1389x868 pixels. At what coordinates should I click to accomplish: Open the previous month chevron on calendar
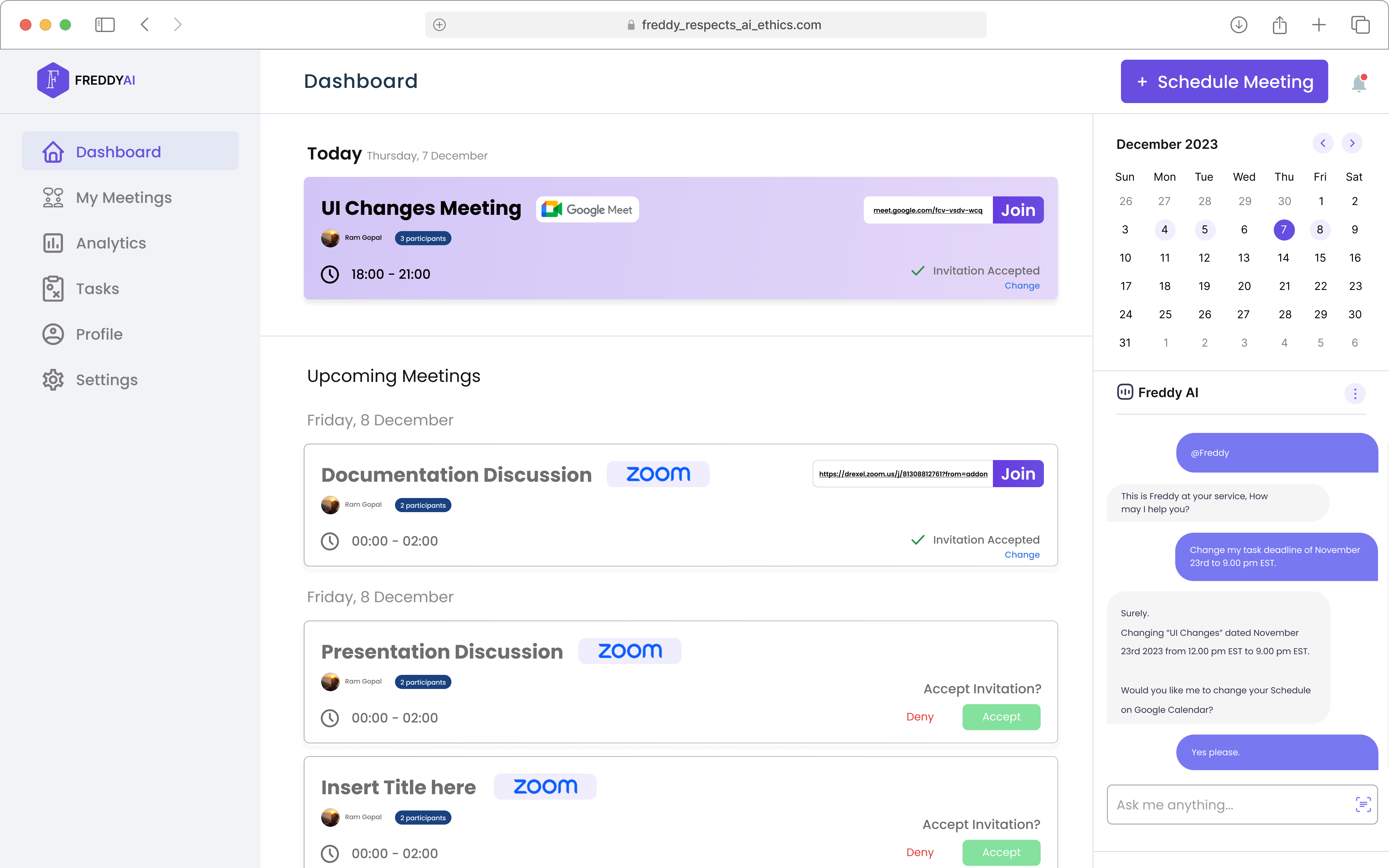(1323, 143)
